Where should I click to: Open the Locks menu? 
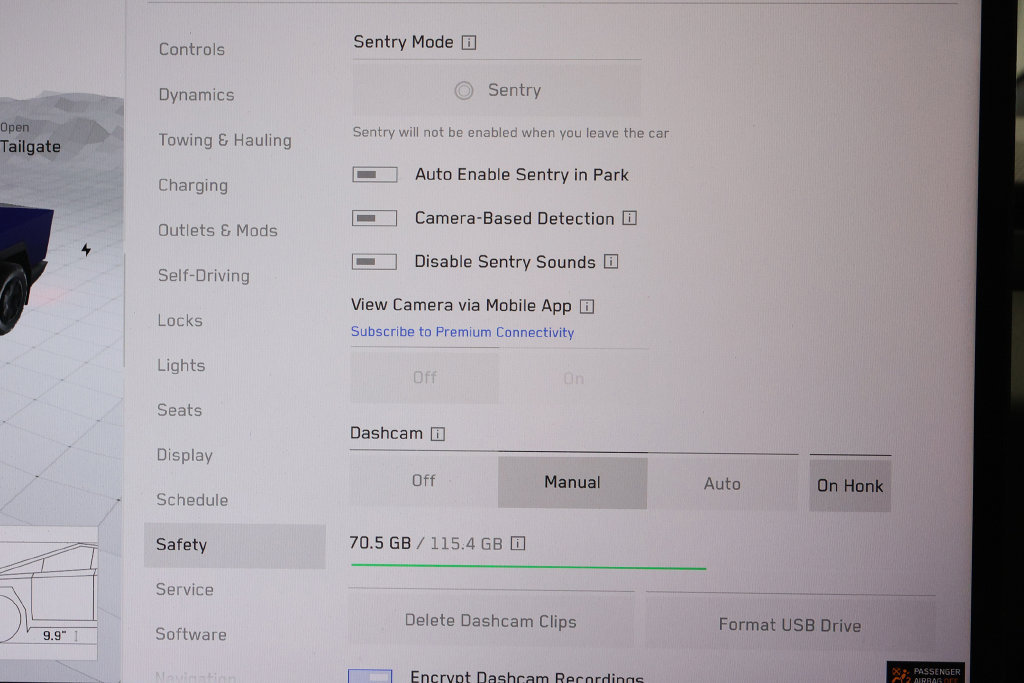click(x=180, y=321)
